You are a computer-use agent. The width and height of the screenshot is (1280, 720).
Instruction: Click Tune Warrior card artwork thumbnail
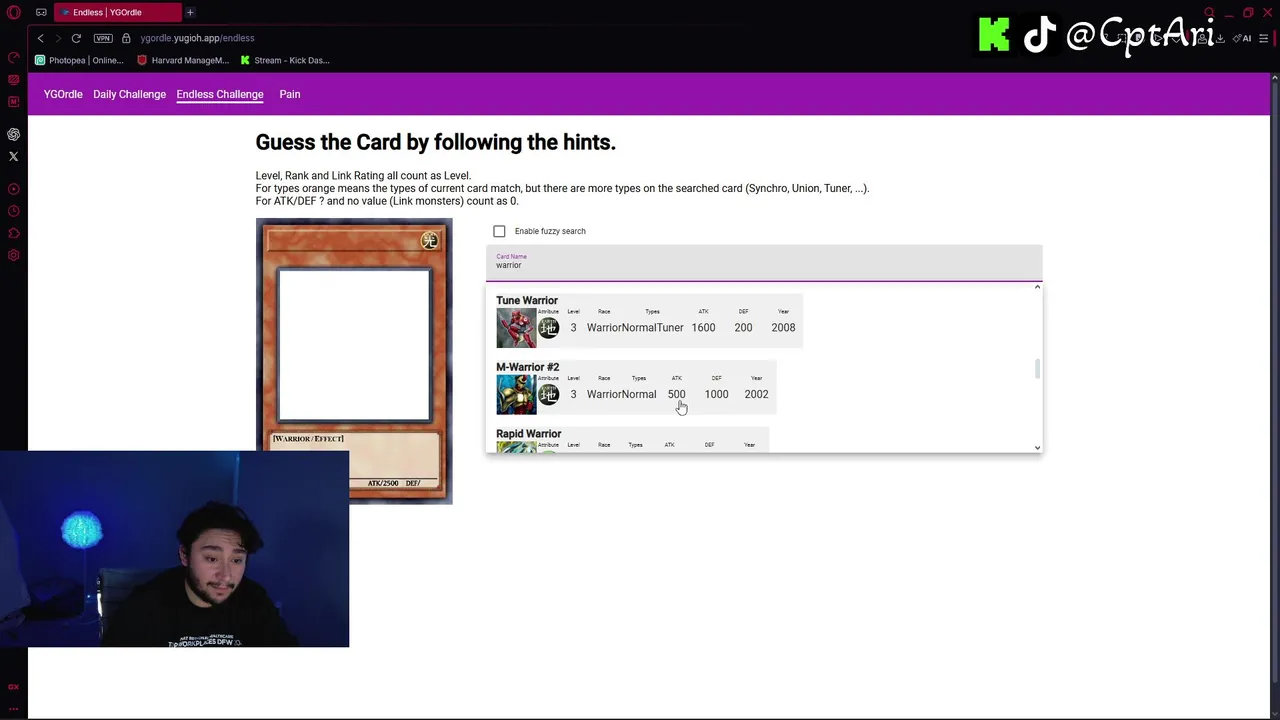[x=516, y=328]
